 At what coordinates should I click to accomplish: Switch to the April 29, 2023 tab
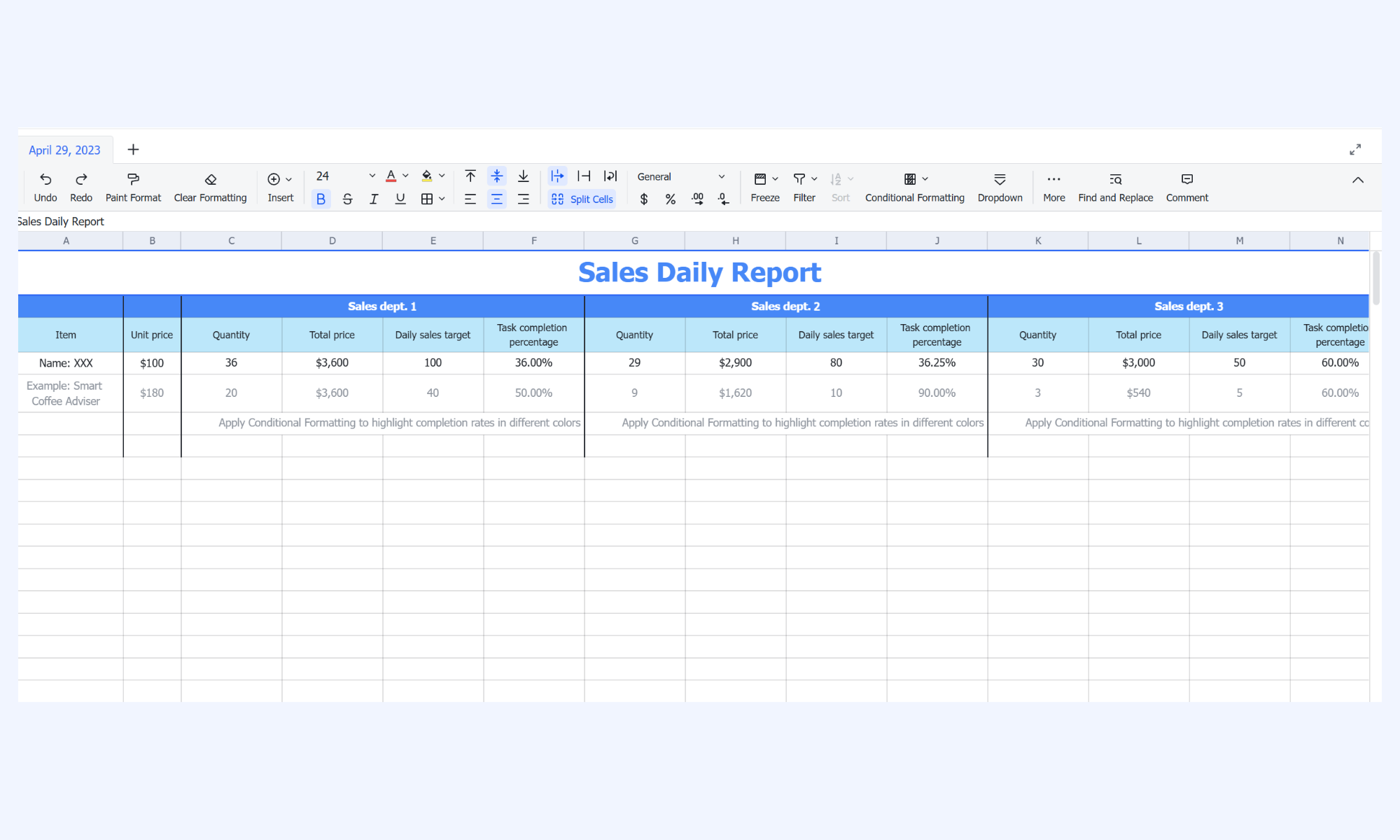[64, 150]
